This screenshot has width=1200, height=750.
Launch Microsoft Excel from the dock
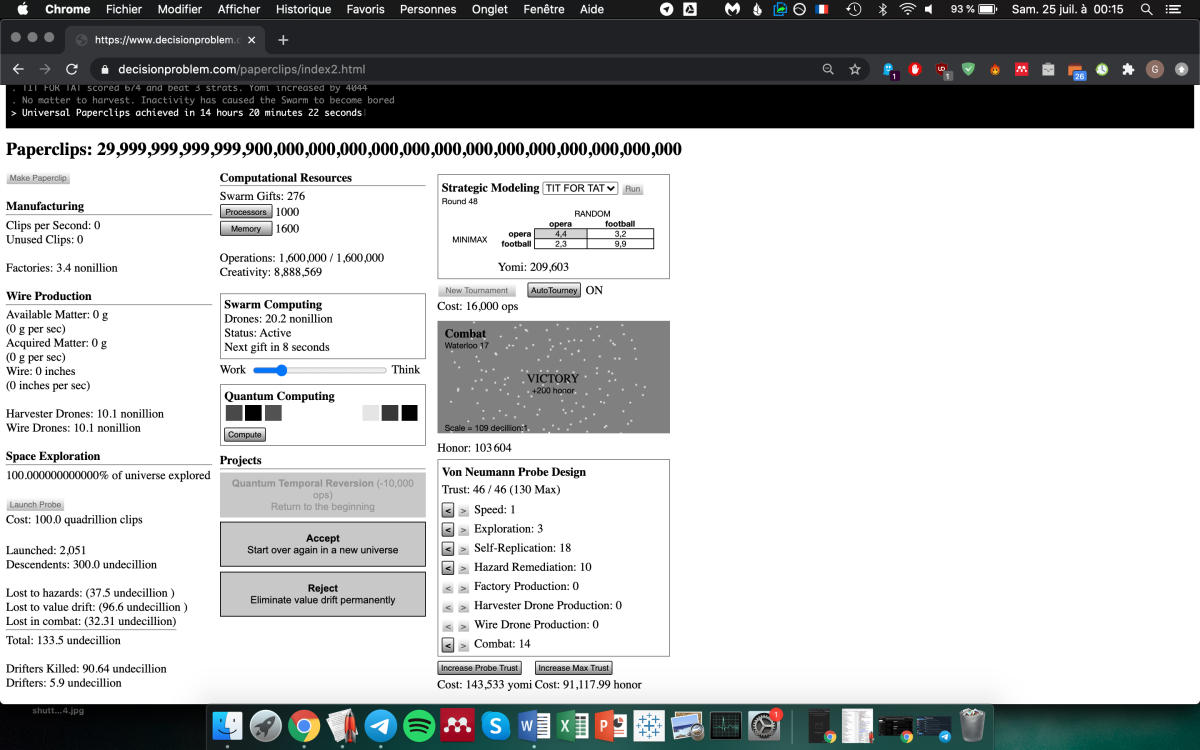570,726
